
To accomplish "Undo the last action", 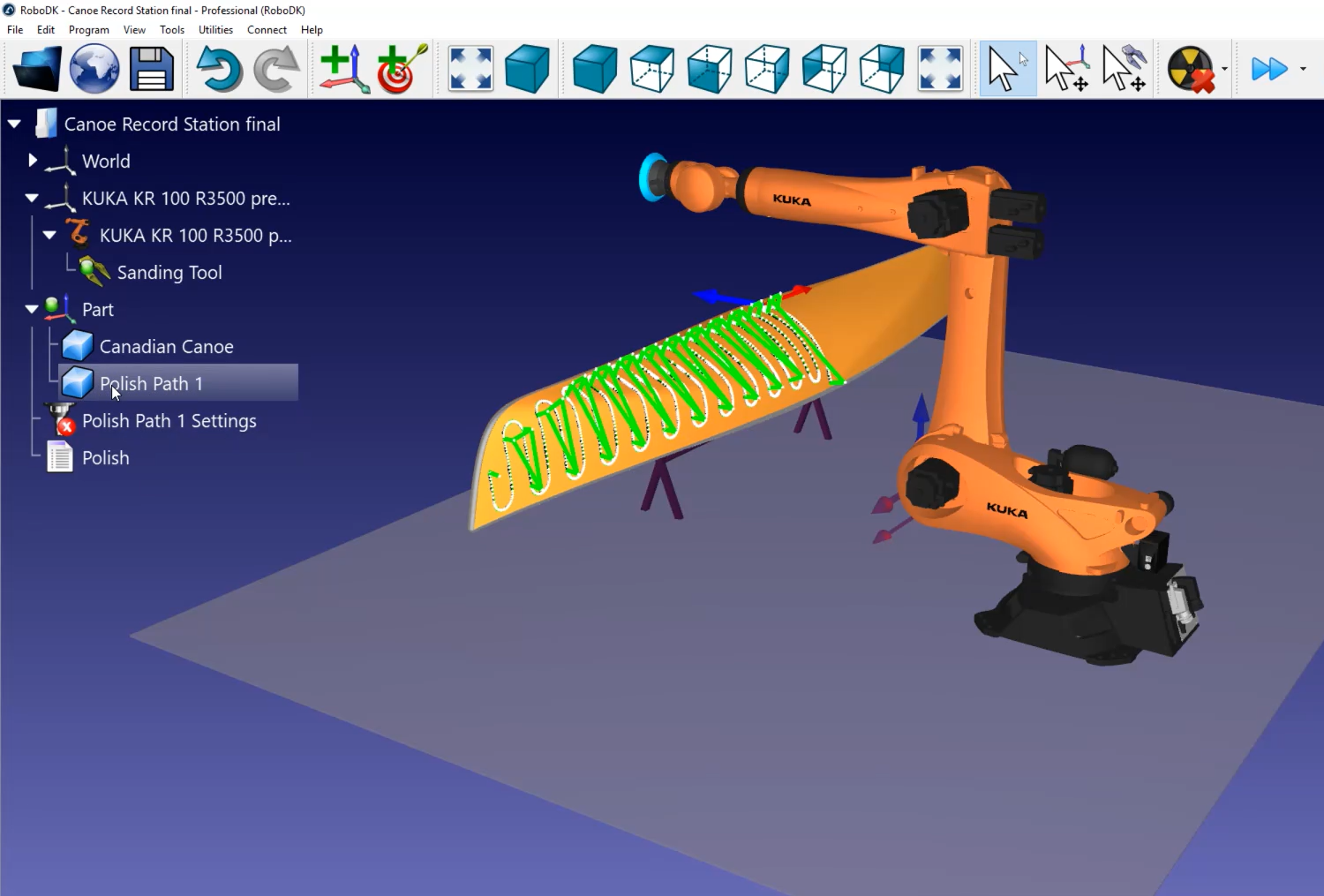I will coord(219,68).
